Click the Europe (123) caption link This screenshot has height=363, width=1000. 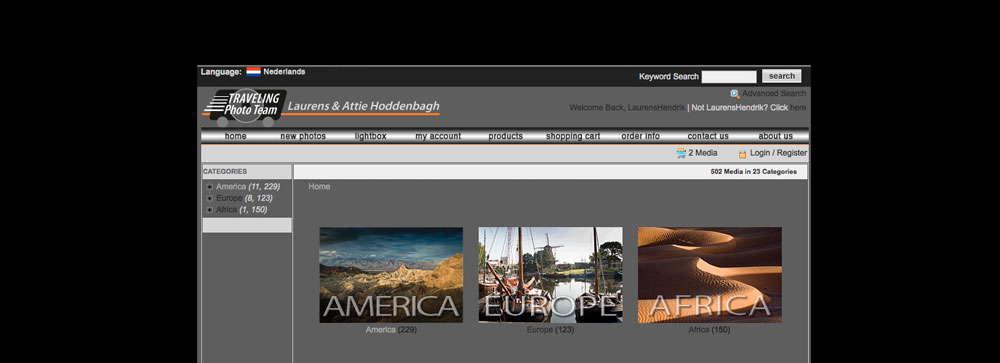[550, 330]
